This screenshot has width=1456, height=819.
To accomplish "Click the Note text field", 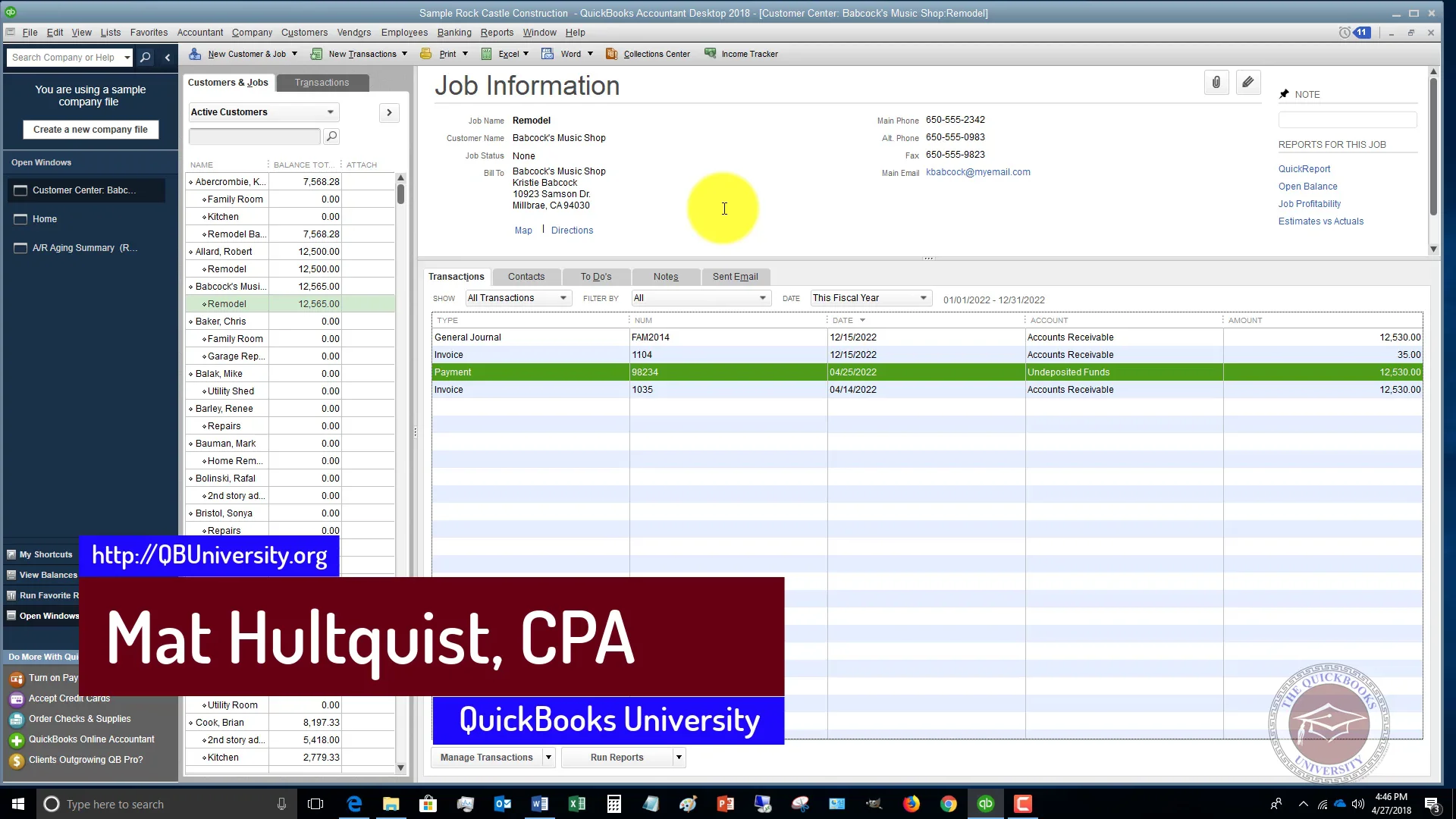I will pos(1348,120).
